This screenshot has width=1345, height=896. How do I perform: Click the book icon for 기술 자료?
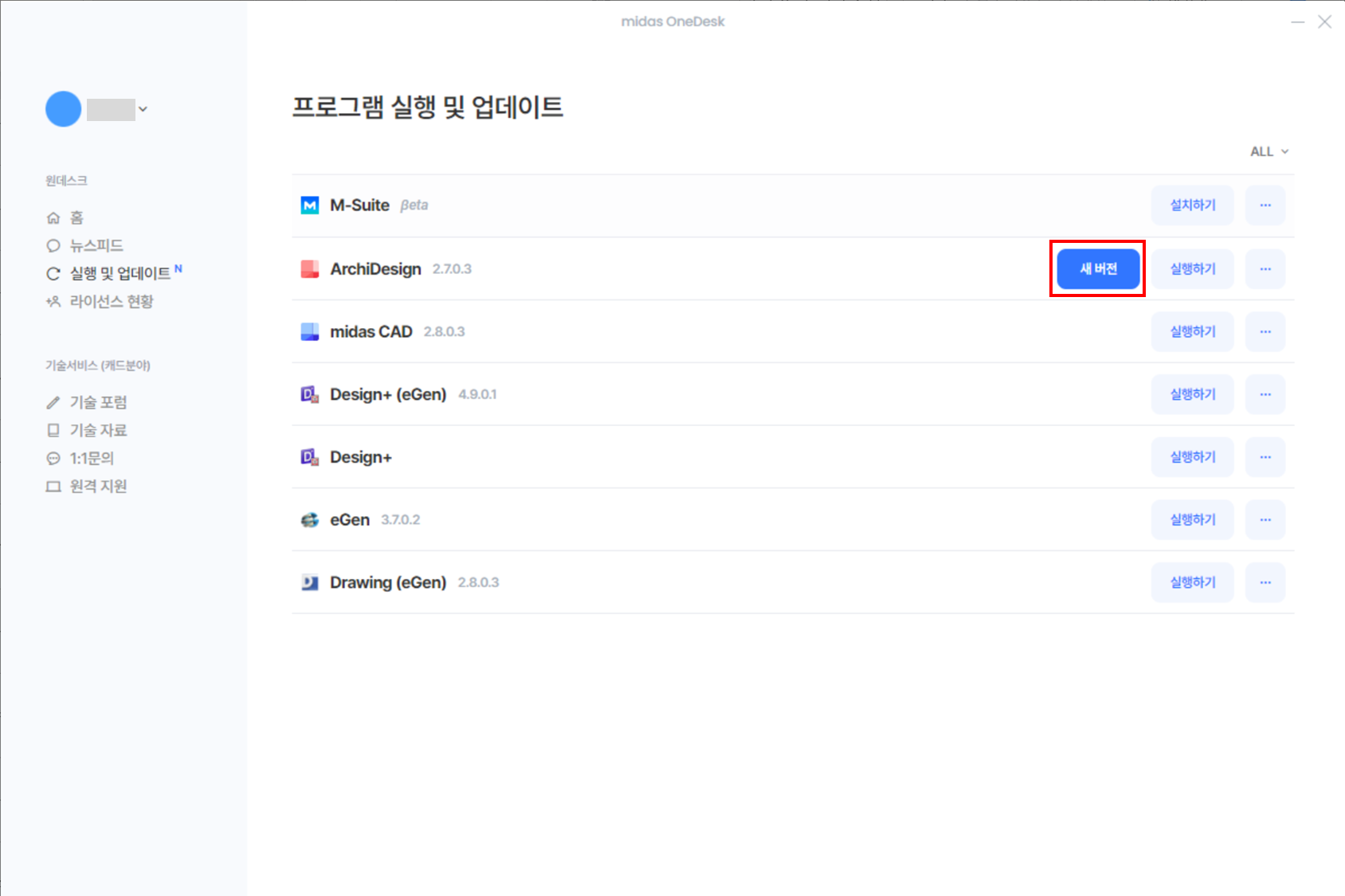click(53, 430)
